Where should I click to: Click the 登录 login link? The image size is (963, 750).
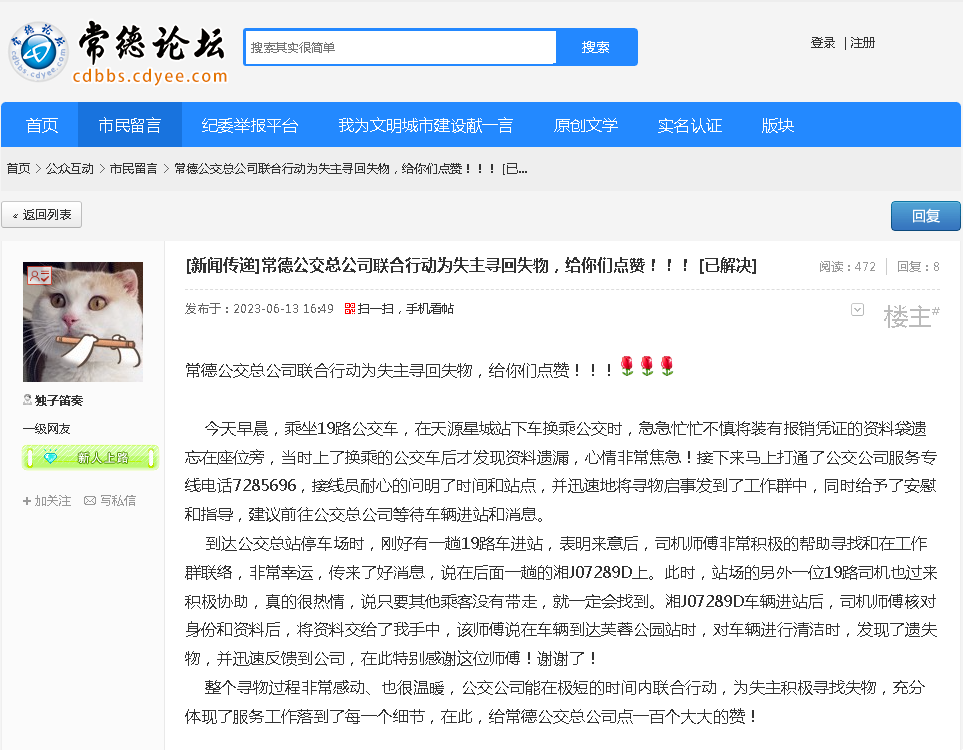coord(823,43)
